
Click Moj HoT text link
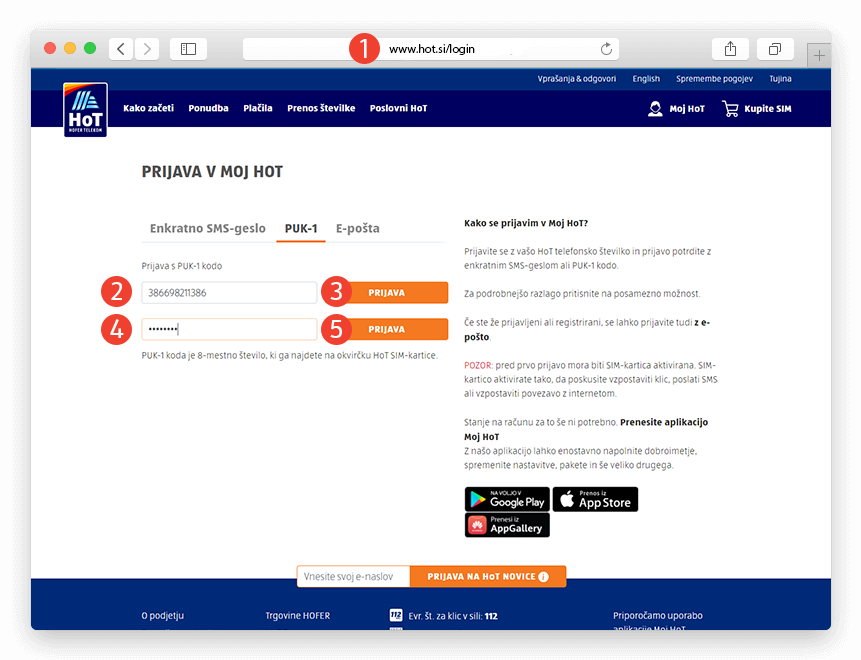point(687,109)
